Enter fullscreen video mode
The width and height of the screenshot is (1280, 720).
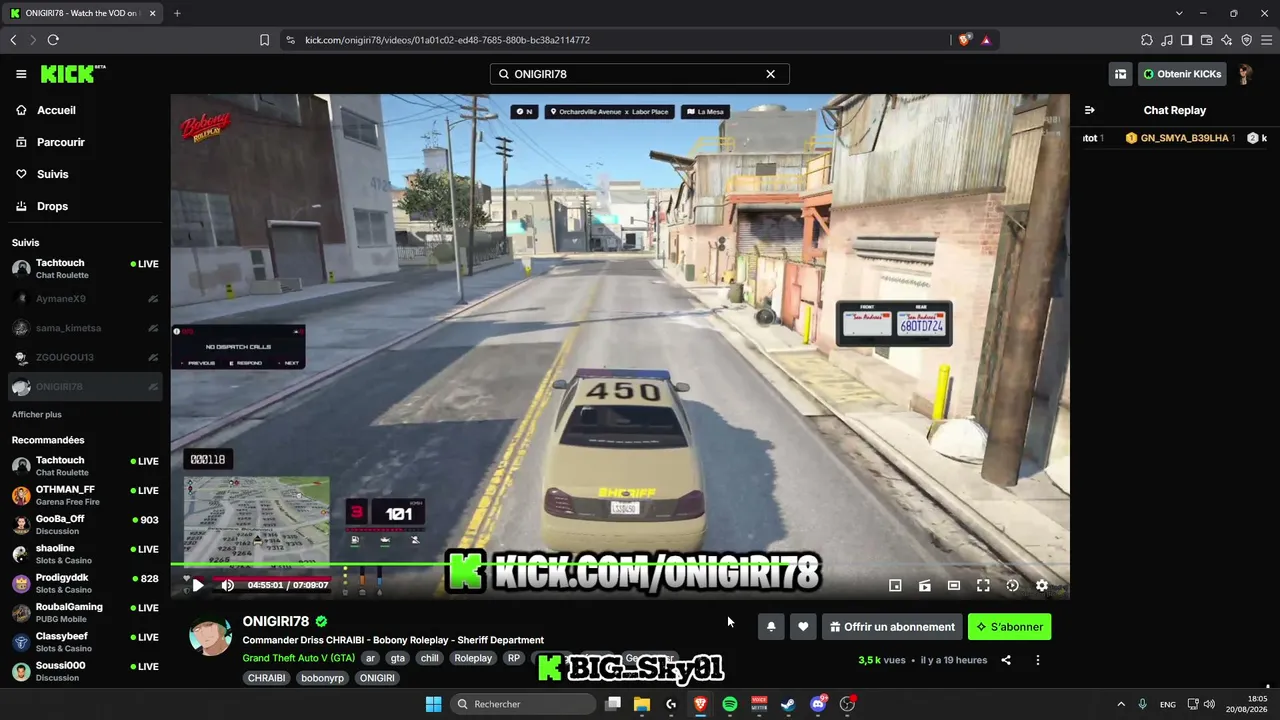pyautogui.click(x=983, y=586)
